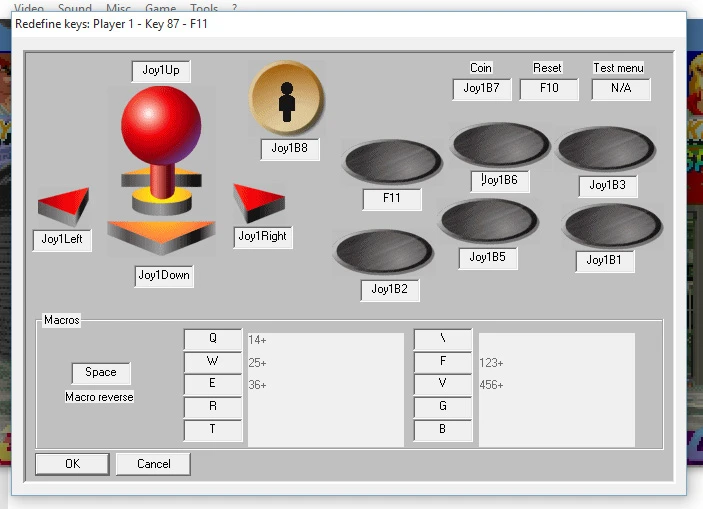
Task: Change the Space macro reverse key
Action: click(101, 373)
